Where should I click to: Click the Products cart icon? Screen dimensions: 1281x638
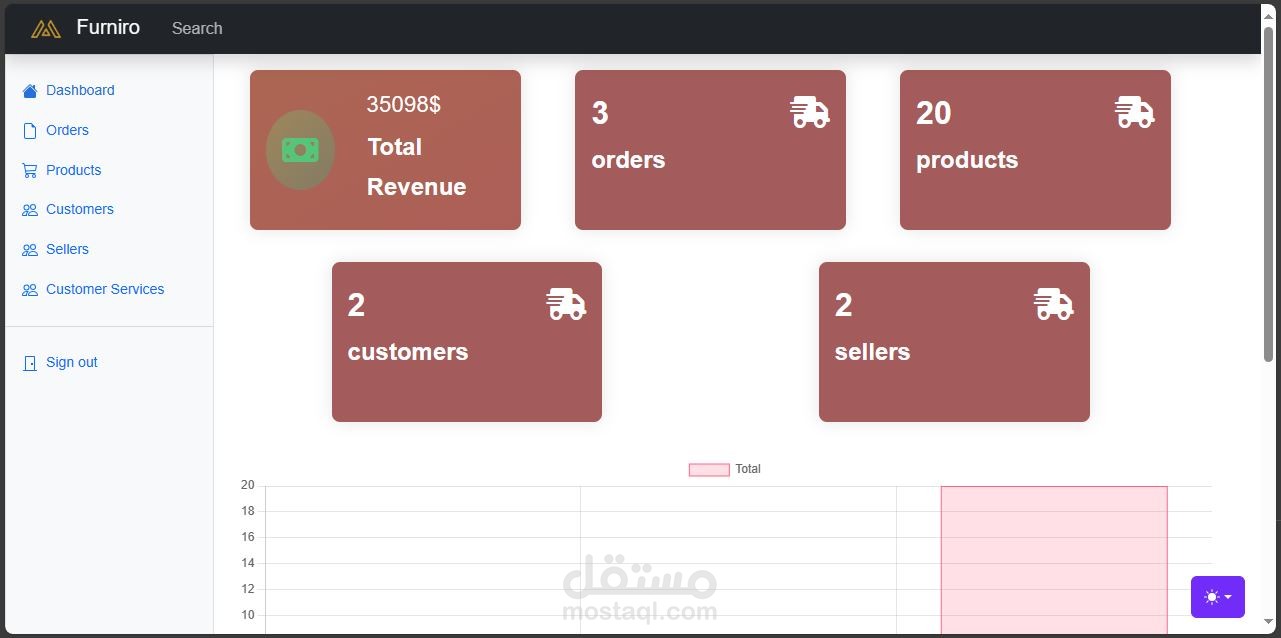point(29,171)
